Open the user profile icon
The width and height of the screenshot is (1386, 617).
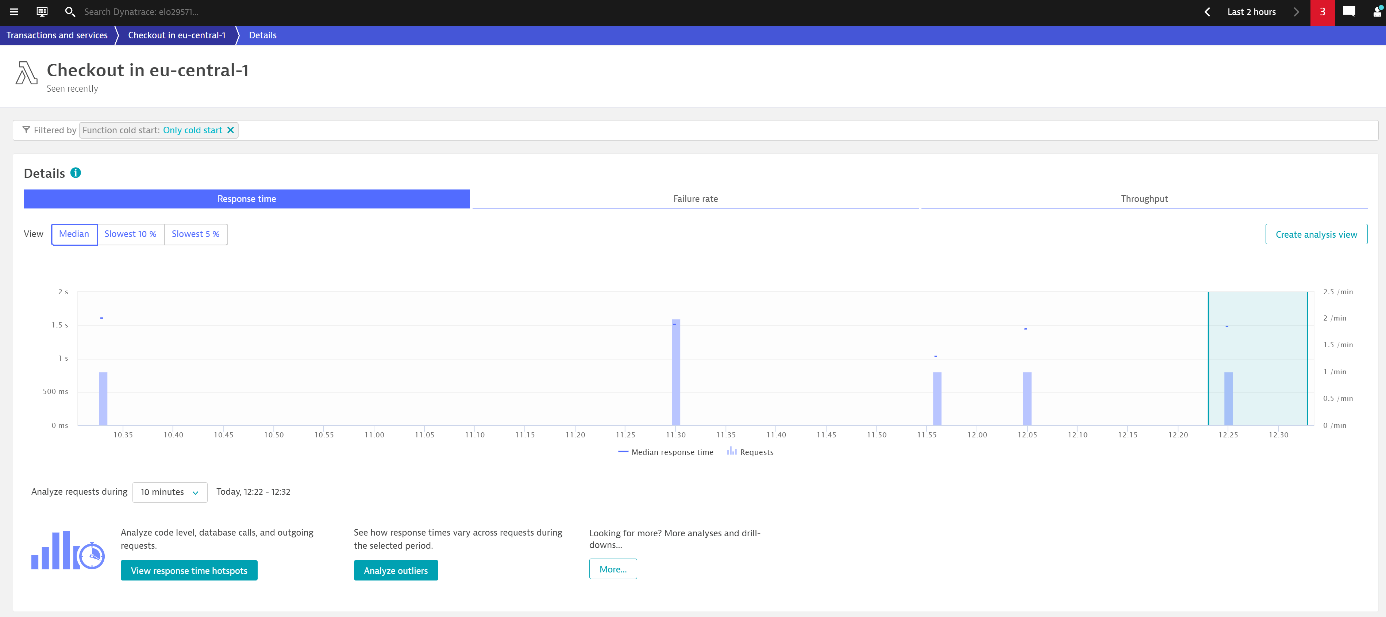coord(1375,12)
